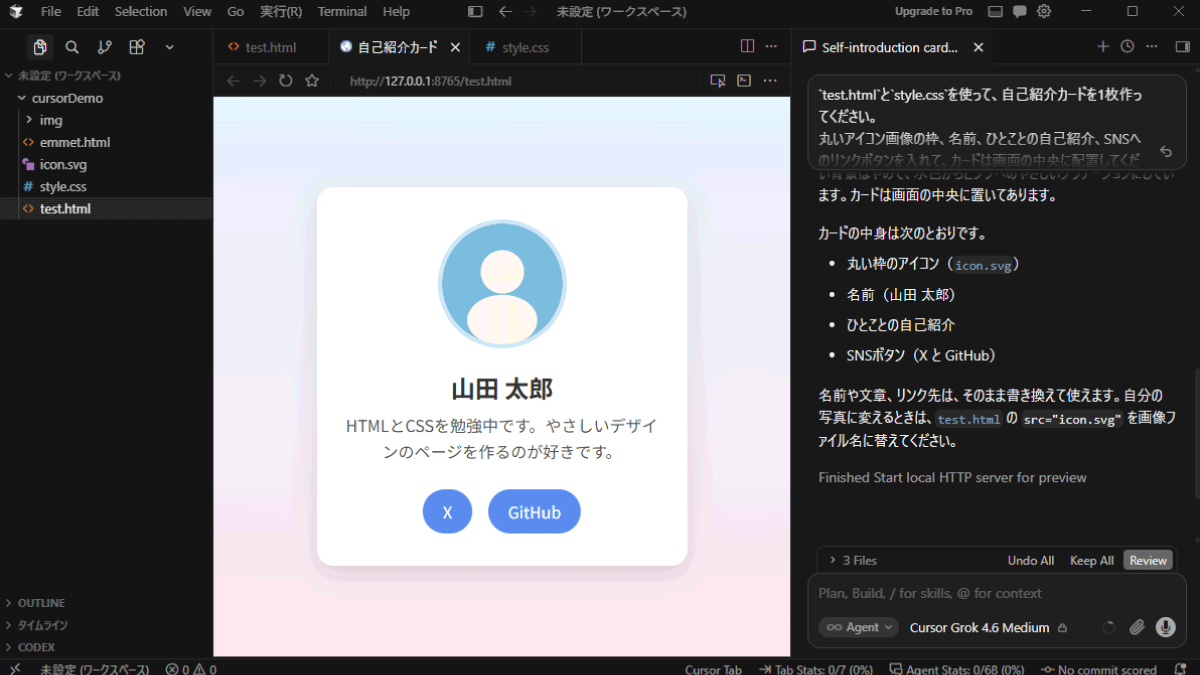Select test.html in the explorer

(x=106, y=208)
